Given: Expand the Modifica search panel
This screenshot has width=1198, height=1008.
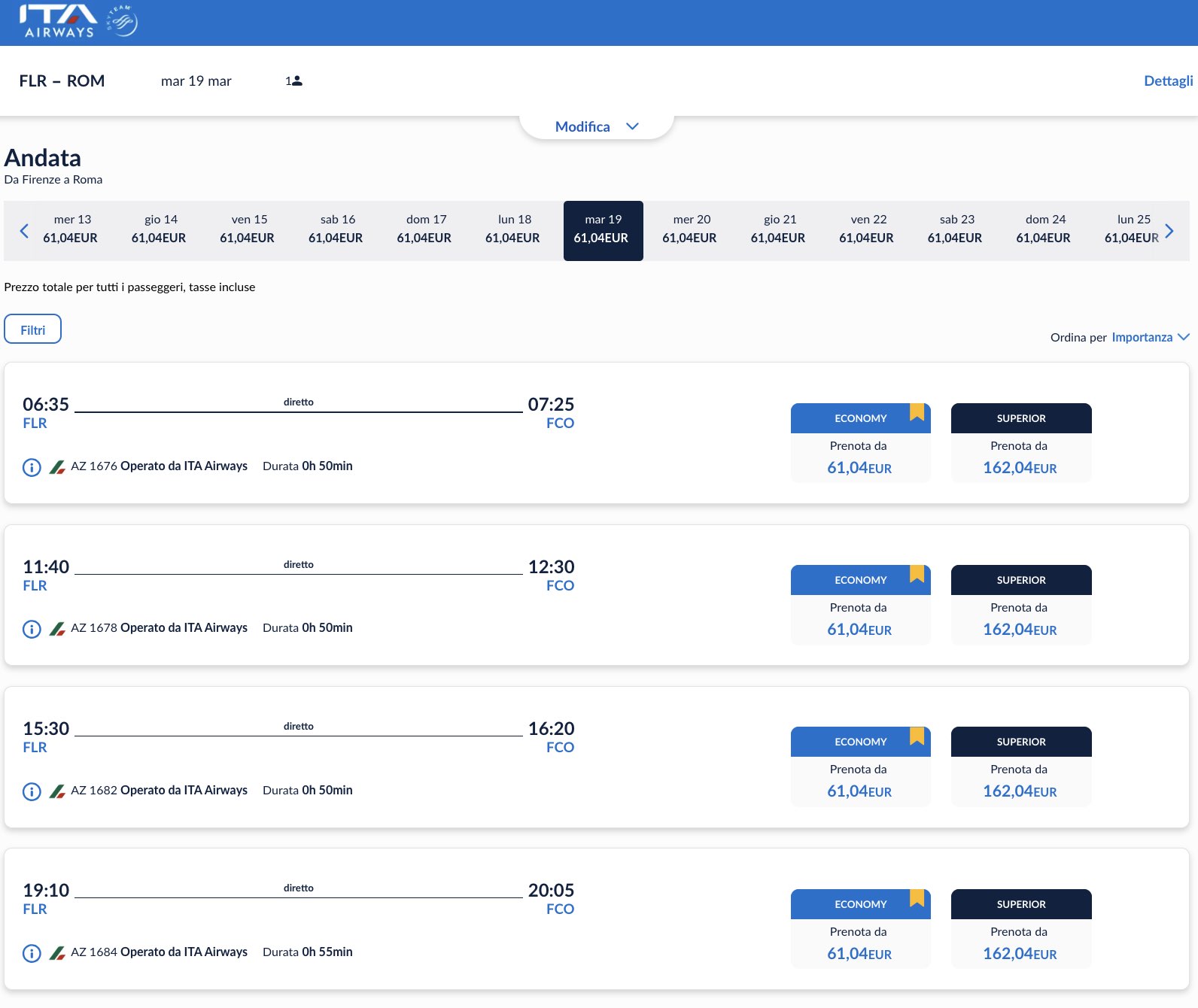Looking at the screenshot, I should click(x=596, y=126).
